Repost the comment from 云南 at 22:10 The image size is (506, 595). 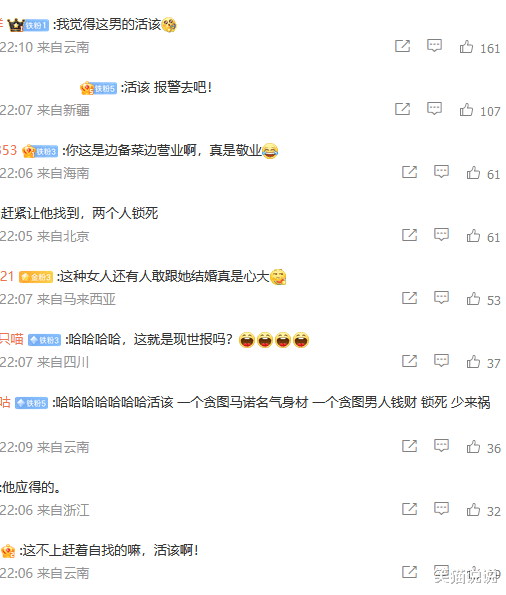click(402, 46)
